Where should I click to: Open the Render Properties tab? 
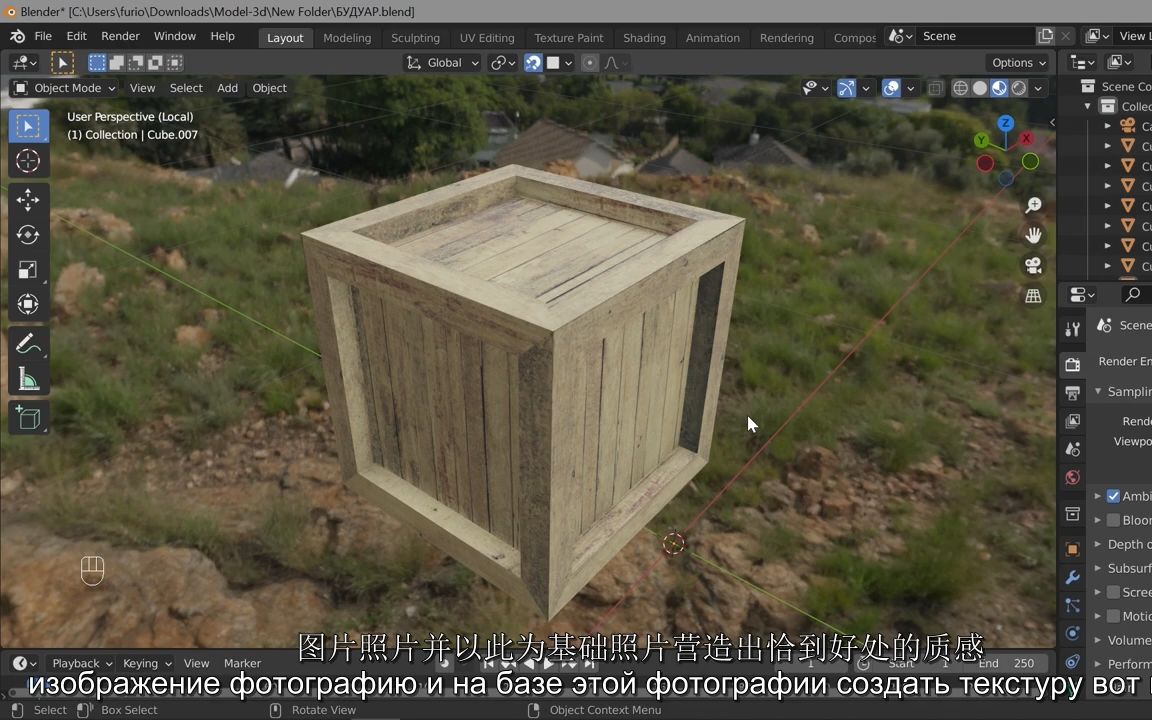coord(1072,363)
